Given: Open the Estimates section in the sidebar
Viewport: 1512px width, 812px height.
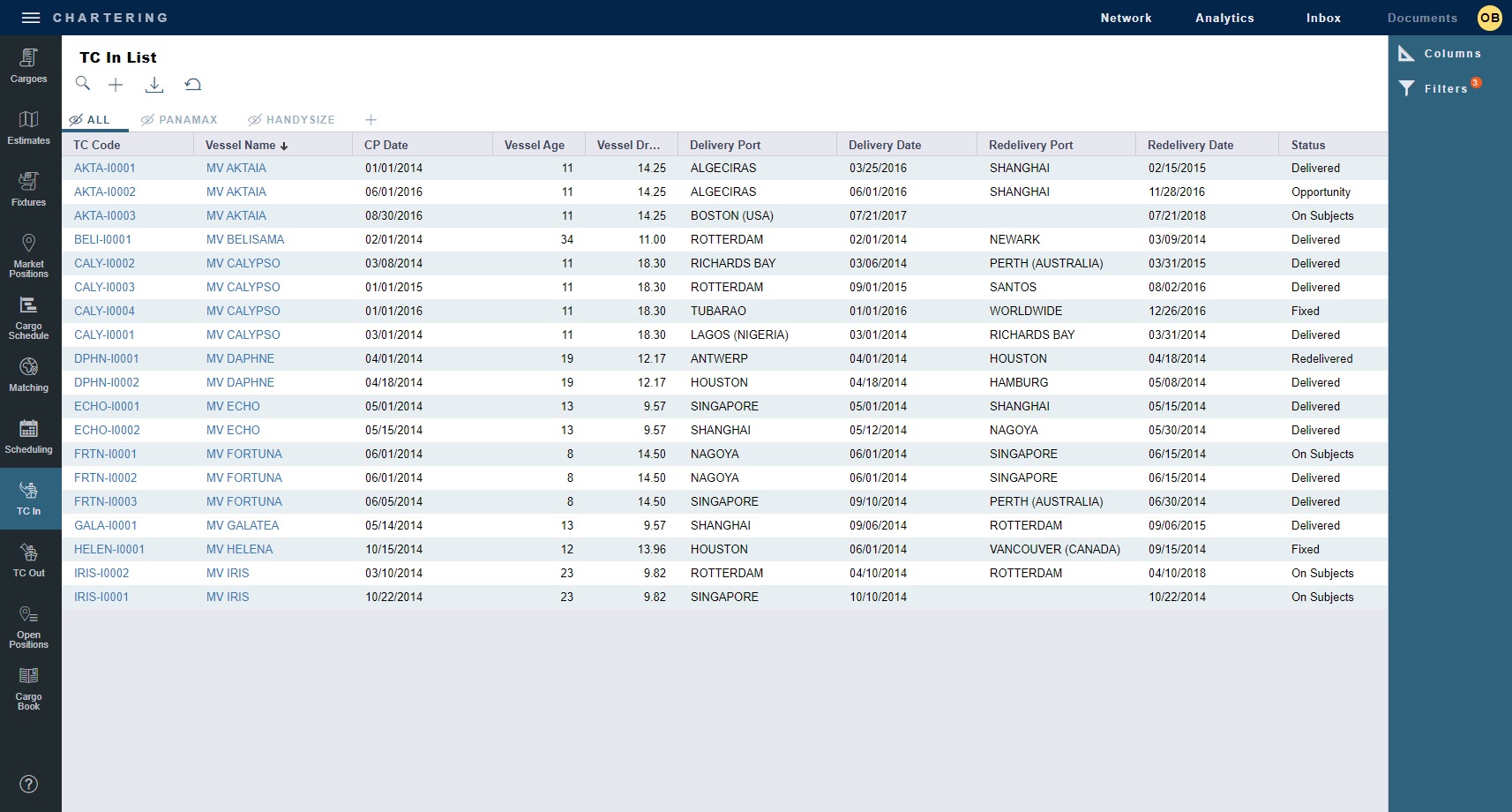Looking at the screenshot, I should [x=29, y=126].
